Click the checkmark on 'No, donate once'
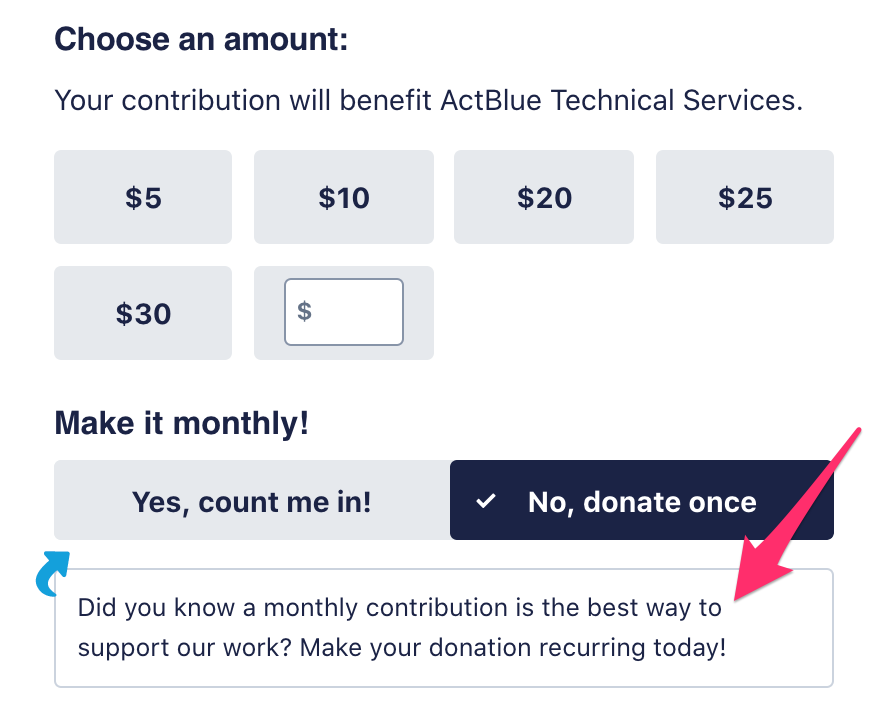Screen dimensions: 878x720 tap(487, 500)
